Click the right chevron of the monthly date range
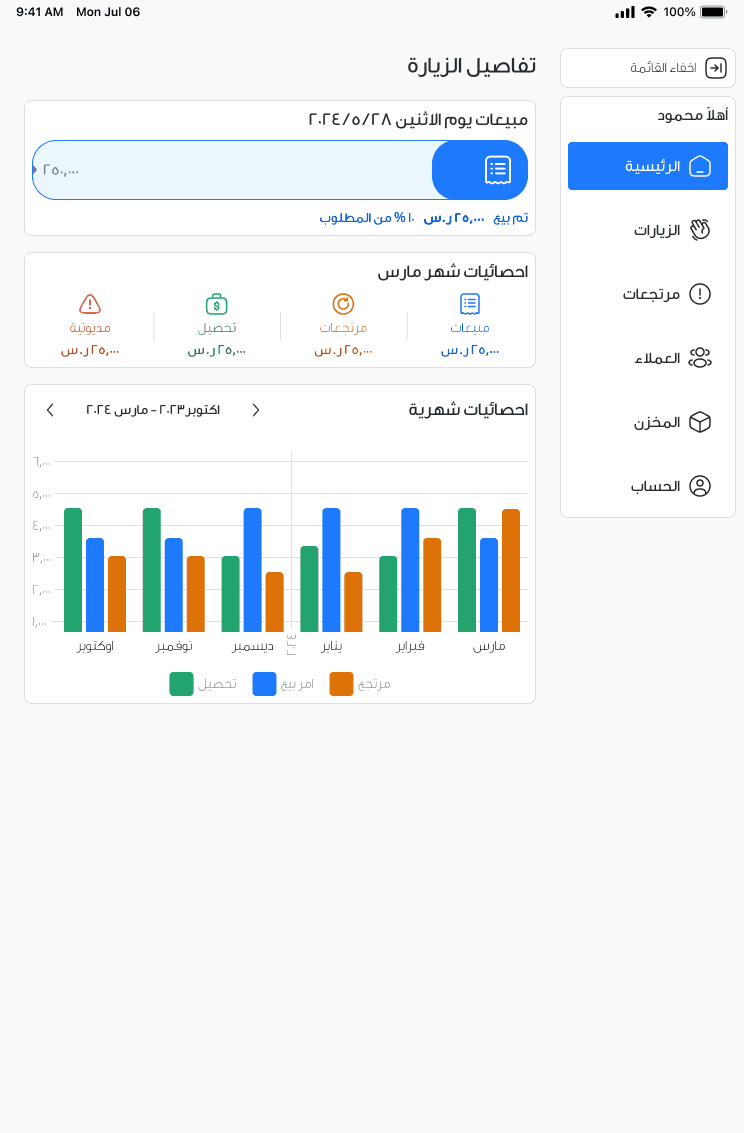 point(256,410)
